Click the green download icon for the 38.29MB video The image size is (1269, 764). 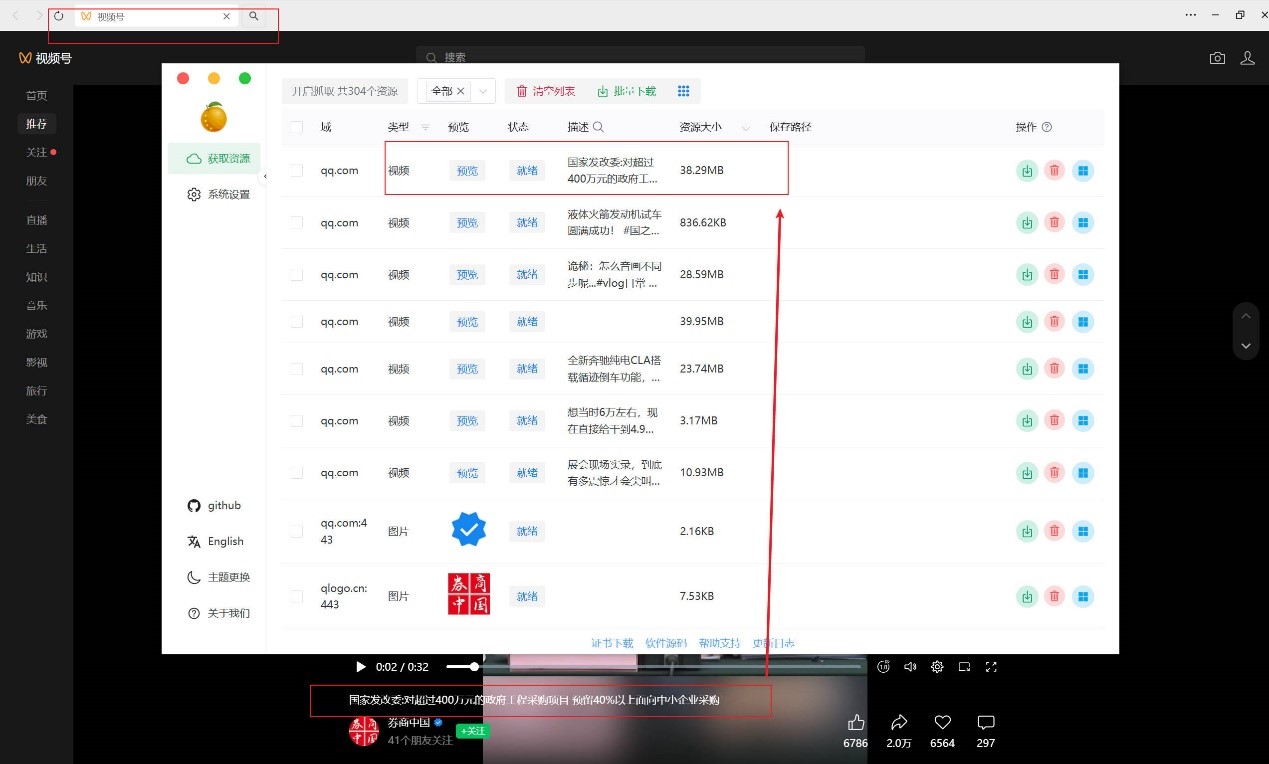coord(1027,171)
